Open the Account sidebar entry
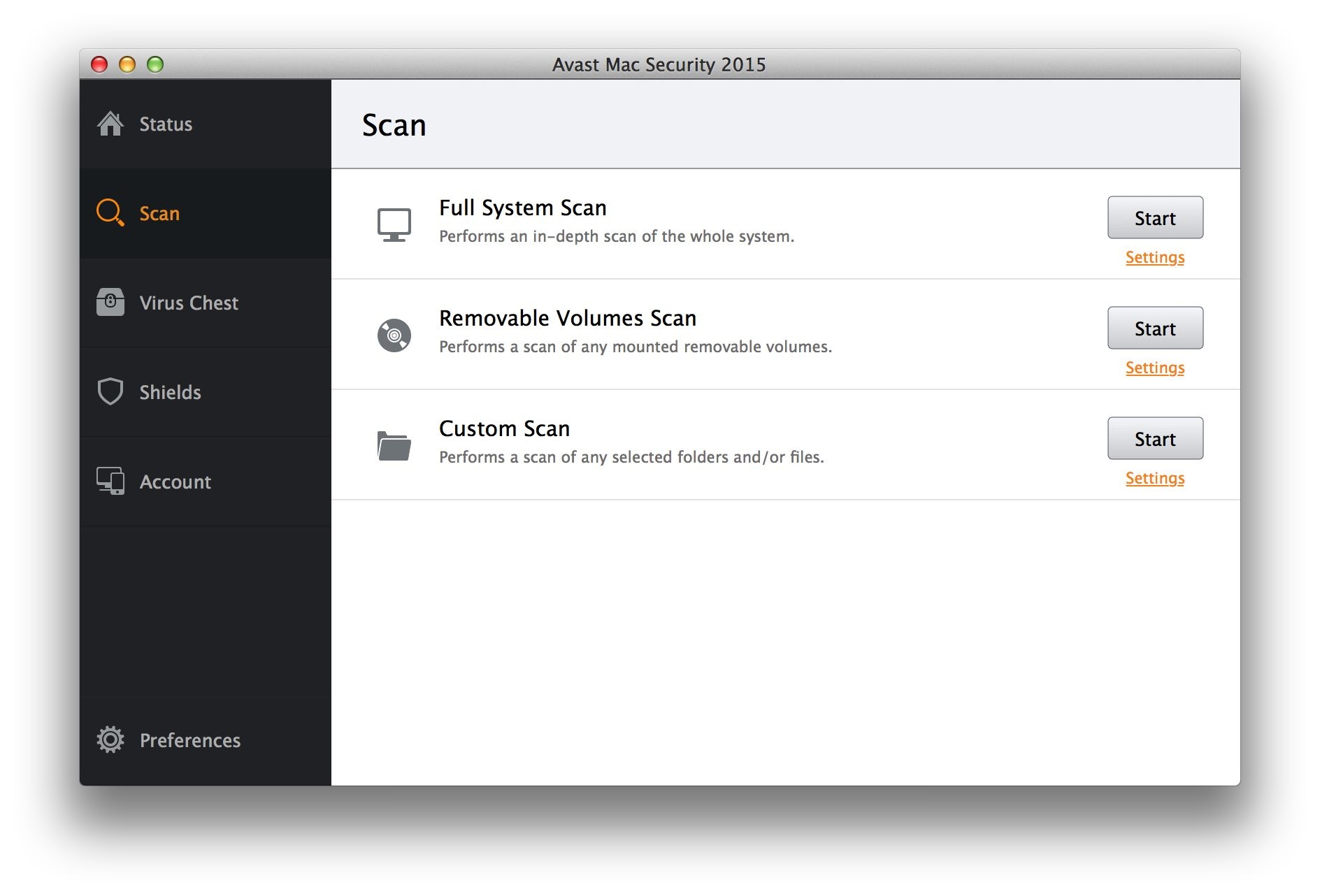The width and height of the screenshot is (1320, 896). tap(175, 481)
